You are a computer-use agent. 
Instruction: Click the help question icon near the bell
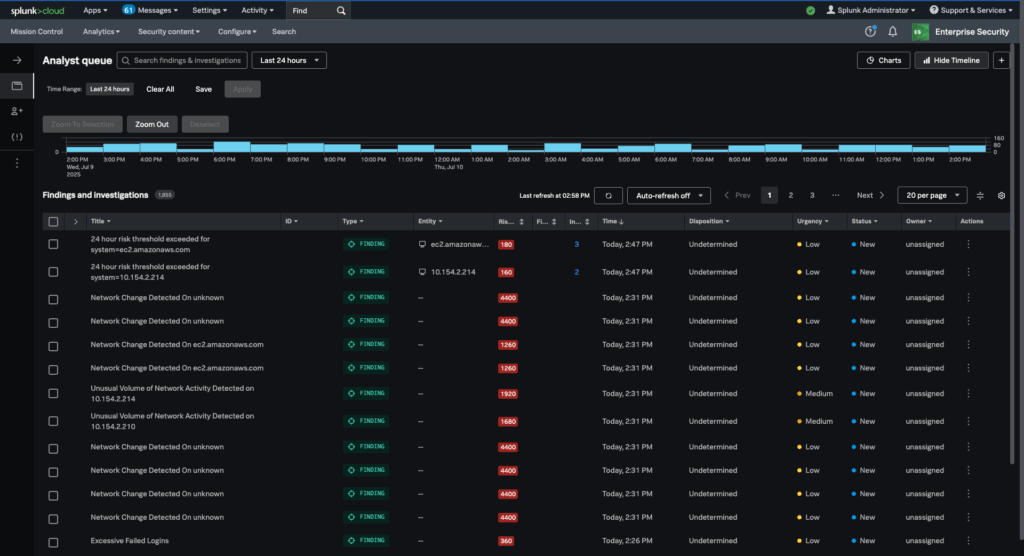click(x=871, y=31)
